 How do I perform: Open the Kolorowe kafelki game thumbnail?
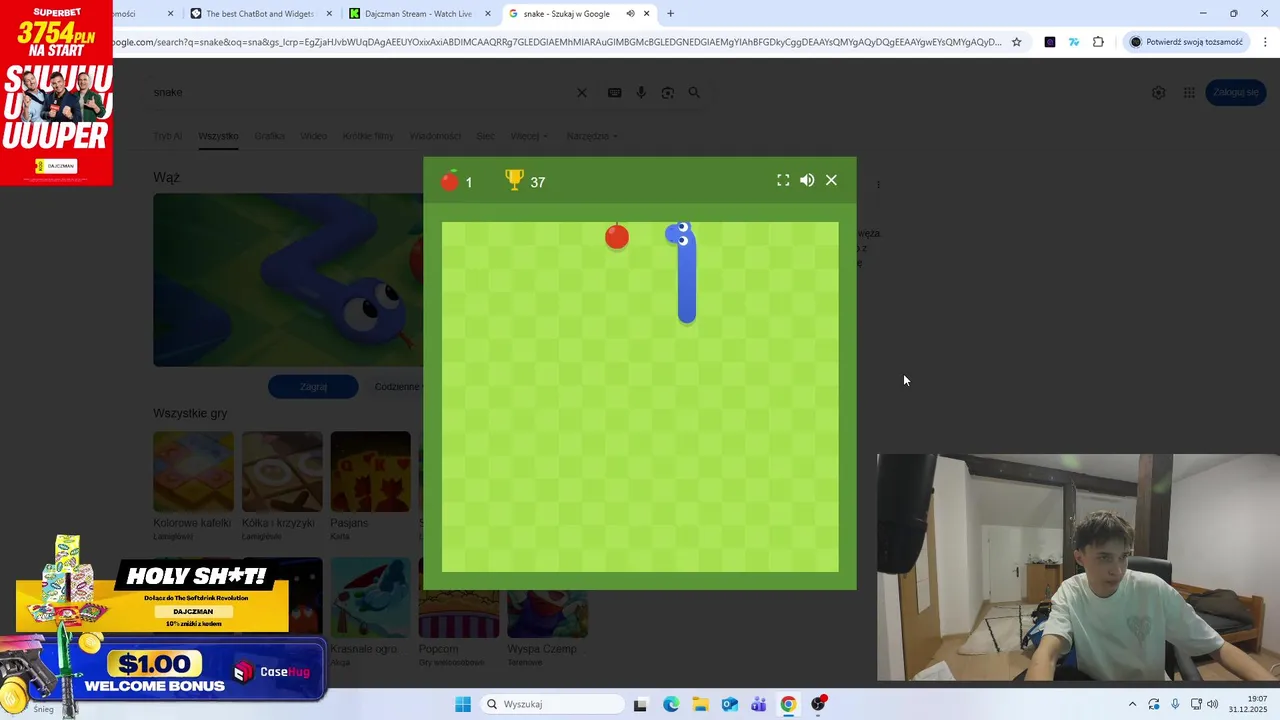(193, 471)
